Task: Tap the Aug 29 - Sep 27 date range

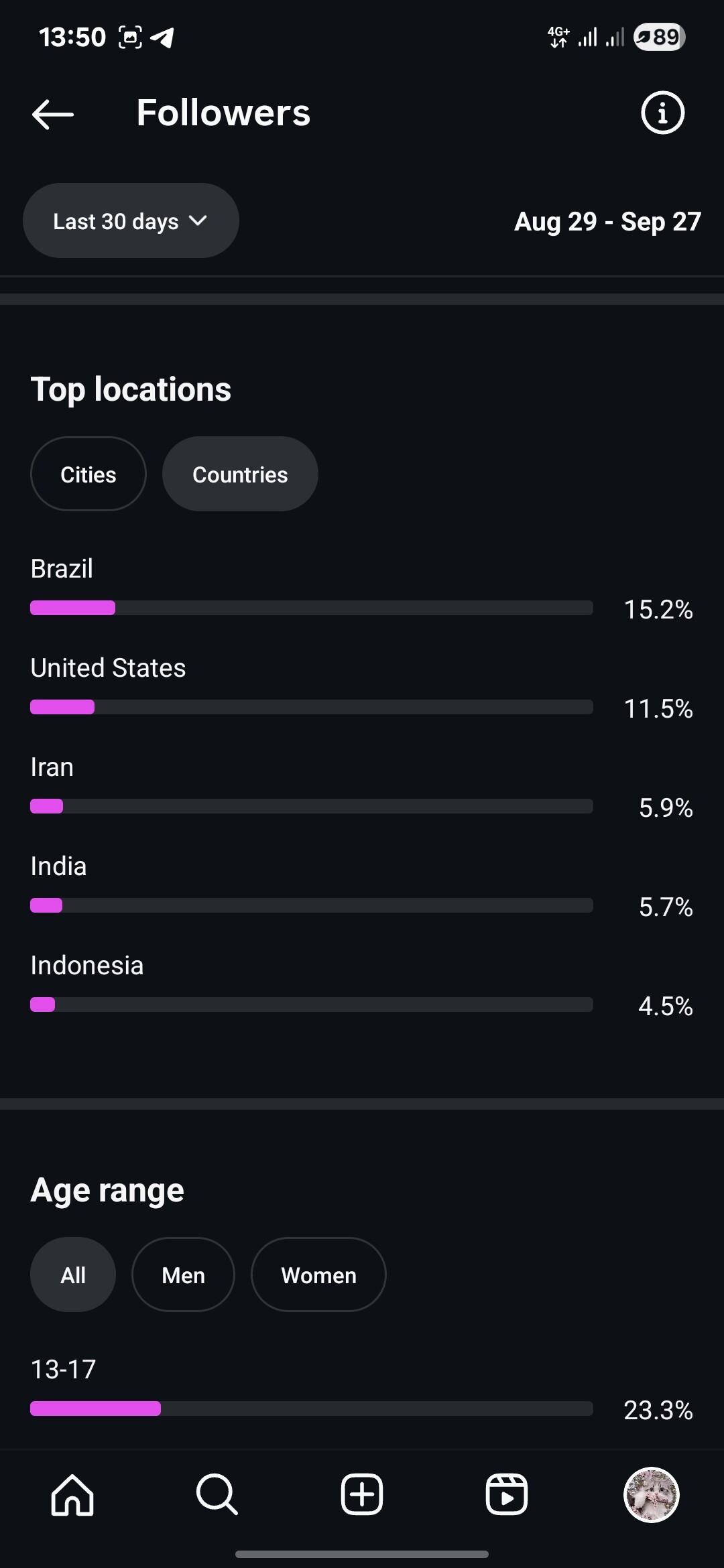Action: click(607, 222)
